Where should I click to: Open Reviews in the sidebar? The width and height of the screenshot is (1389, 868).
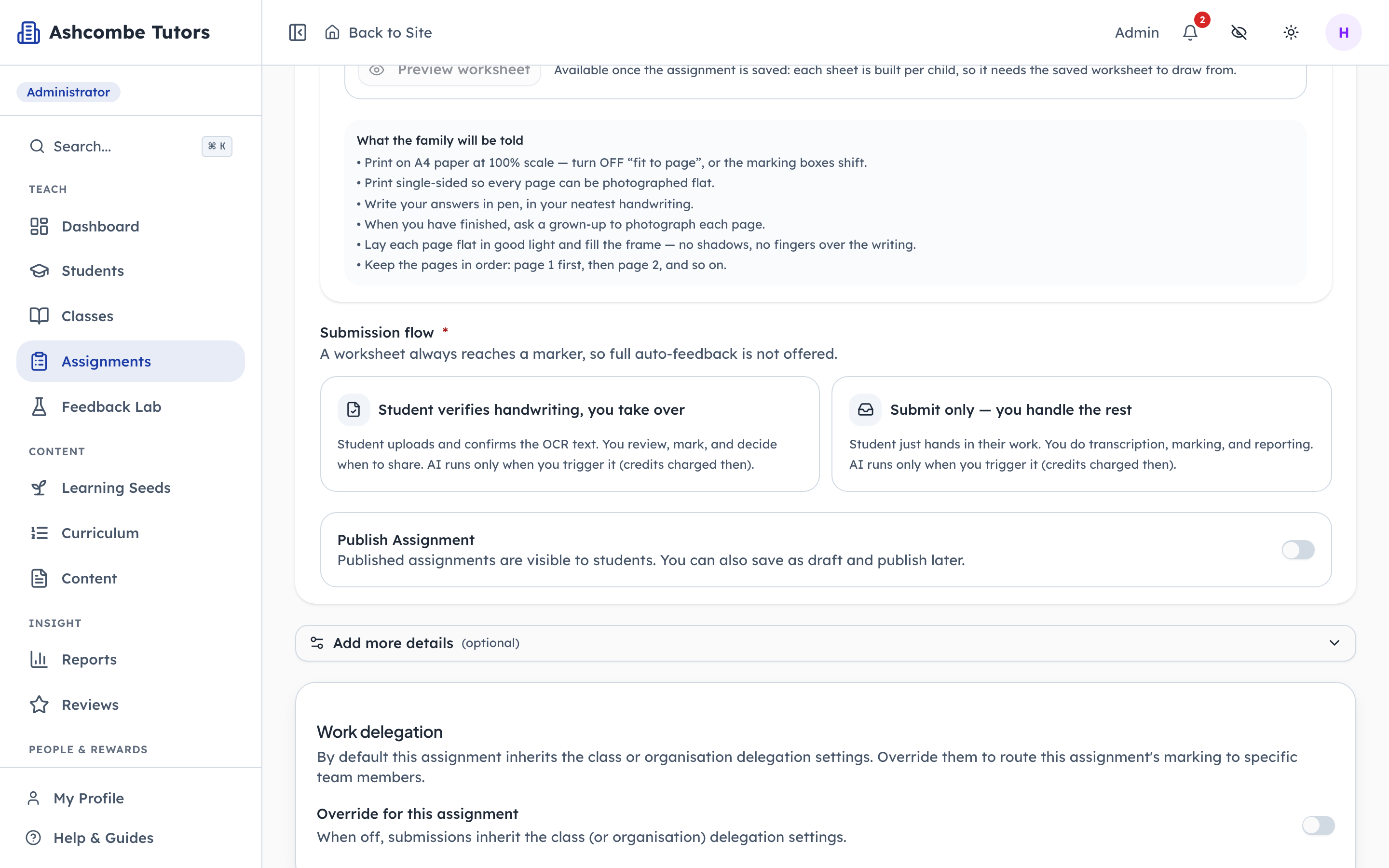(131, 705)
